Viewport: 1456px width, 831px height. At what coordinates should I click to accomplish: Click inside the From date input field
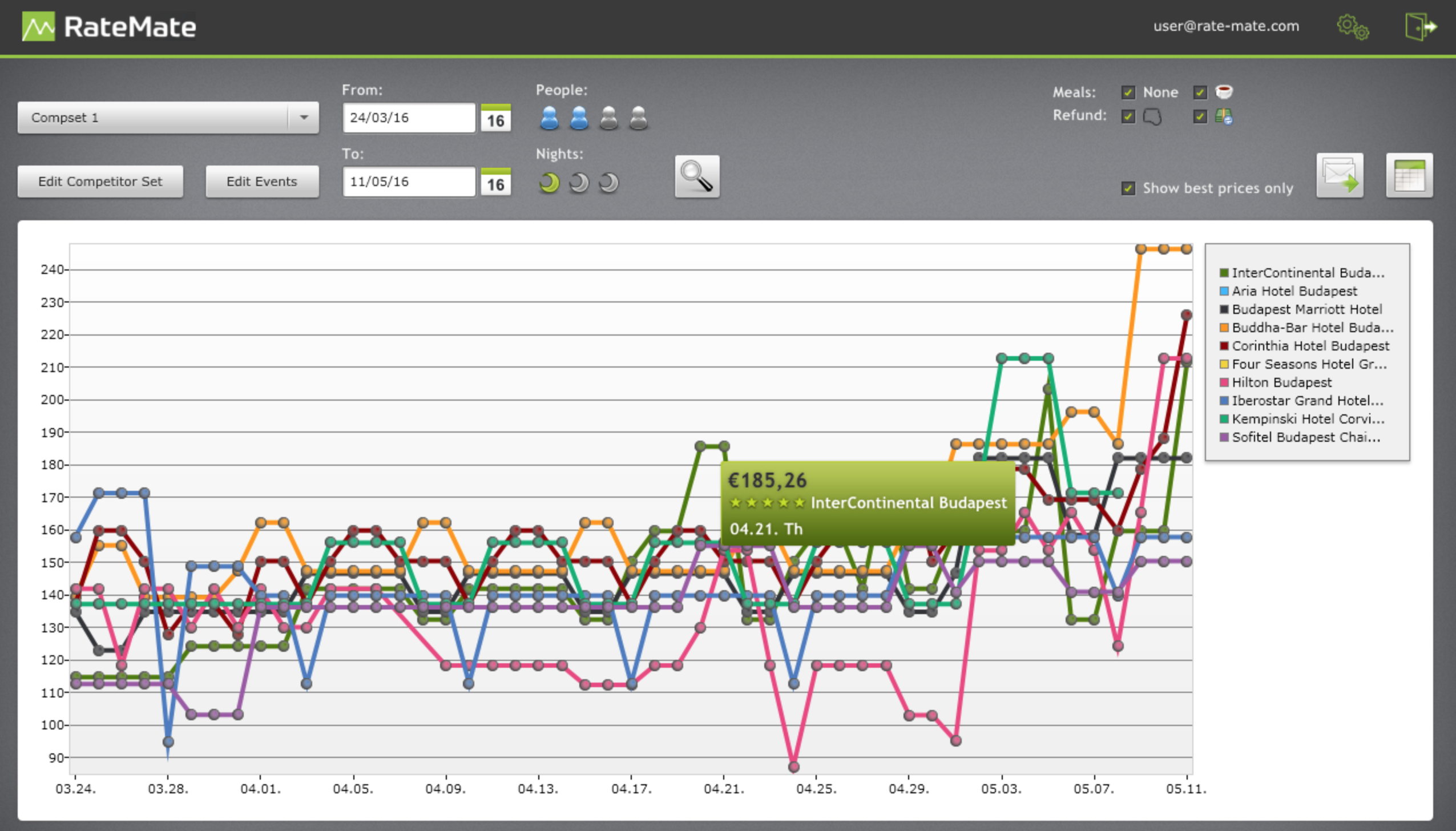coord(408,118)
